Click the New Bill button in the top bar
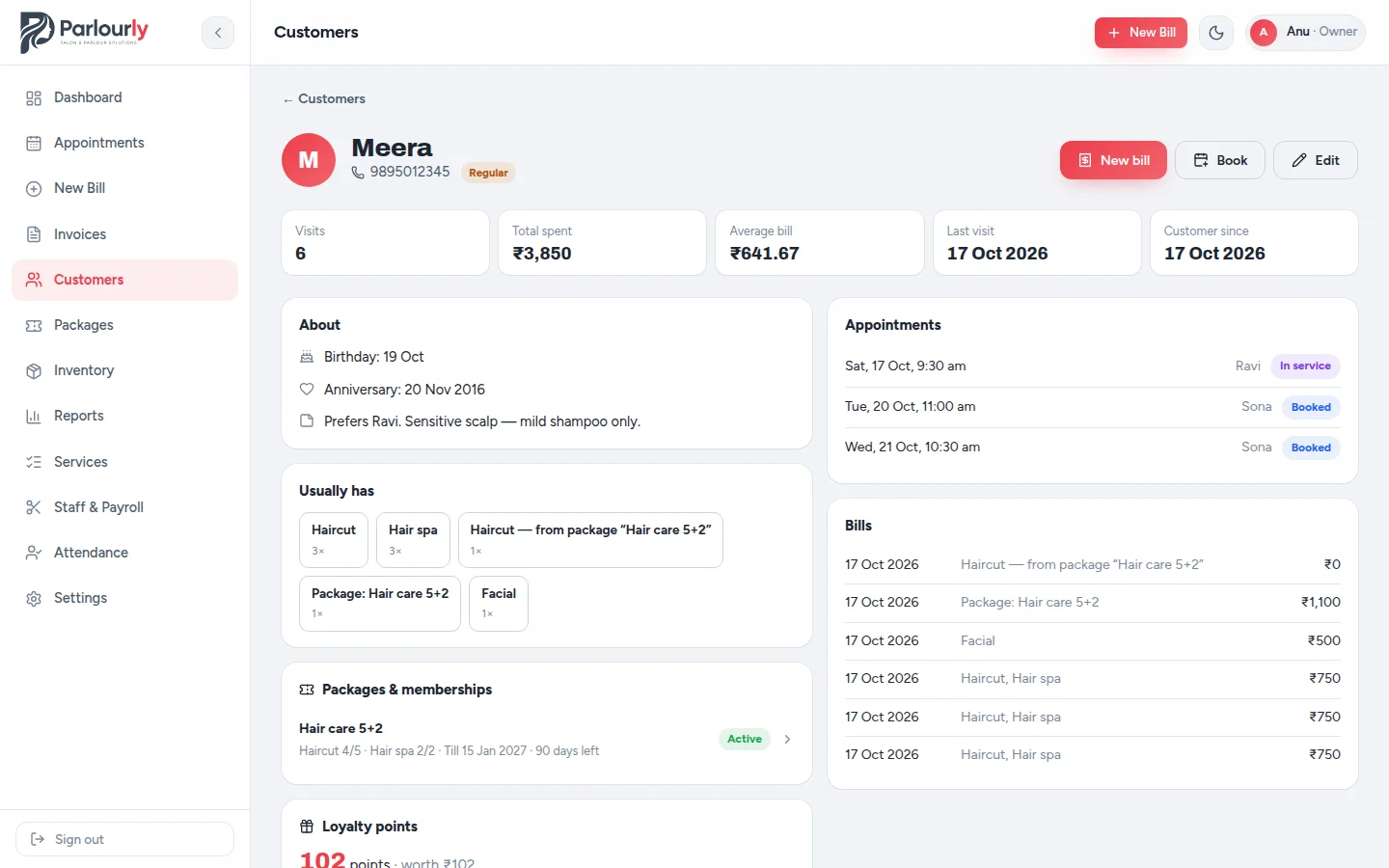The height and width of the screenshot is (868, 1389). click(1141, 32)
